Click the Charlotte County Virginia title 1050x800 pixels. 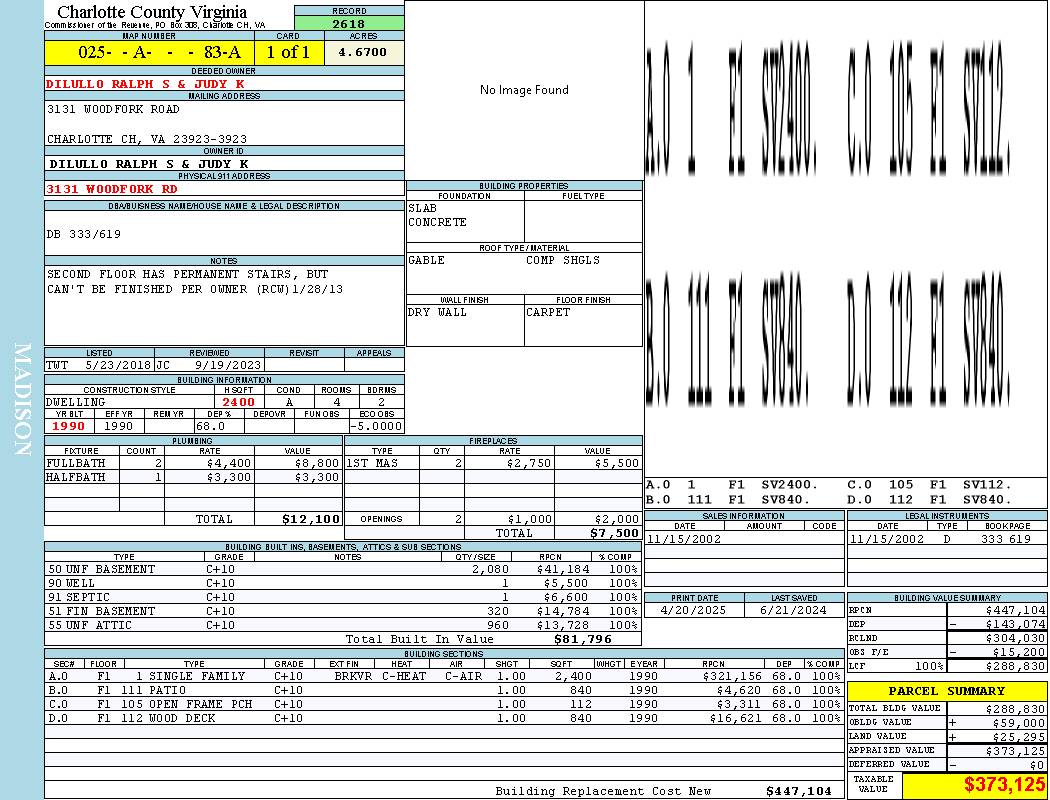(x=152, y=12)
